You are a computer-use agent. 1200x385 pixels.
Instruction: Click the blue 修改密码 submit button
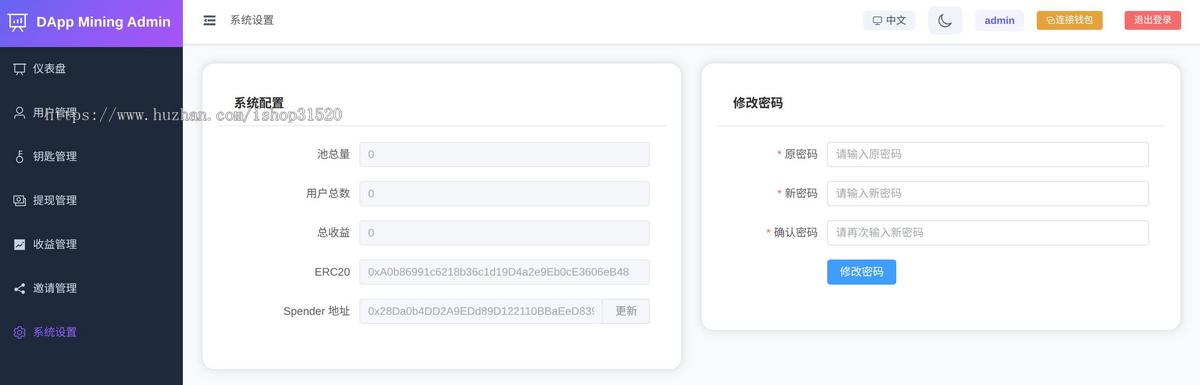click(x=861, y=272)
